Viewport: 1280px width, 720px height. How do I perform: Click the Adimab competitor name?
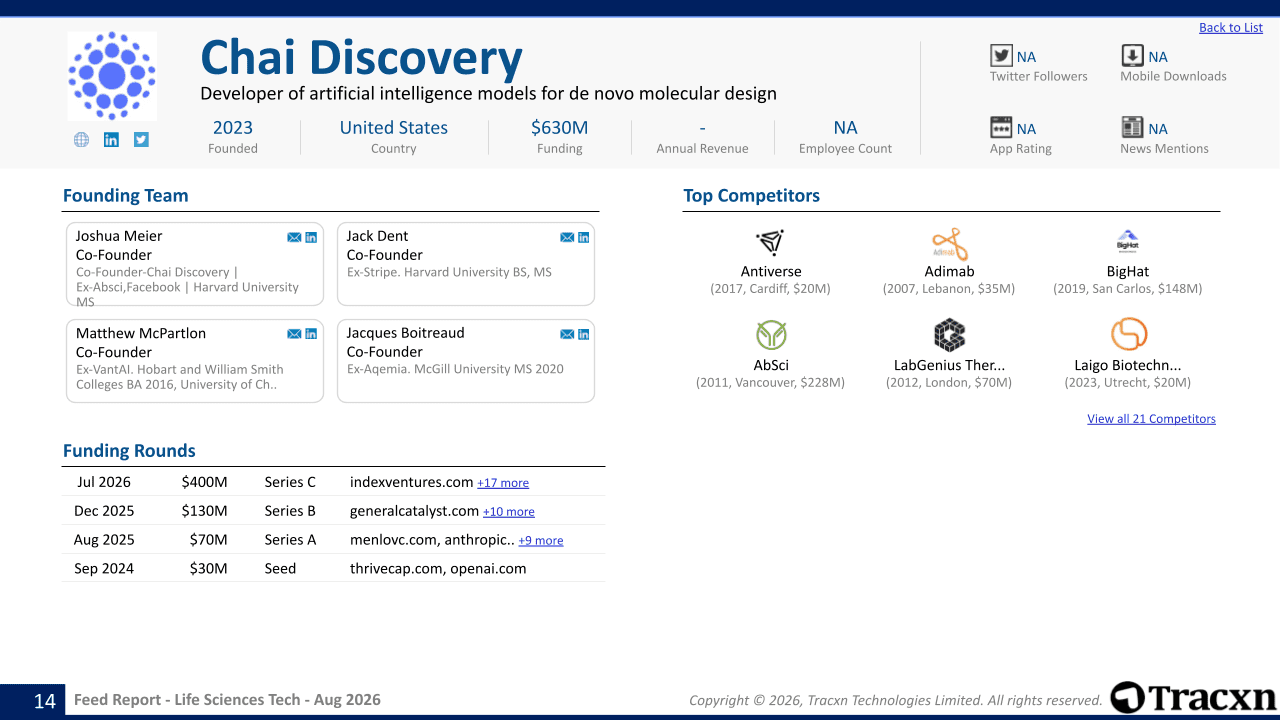click(949, 271)
